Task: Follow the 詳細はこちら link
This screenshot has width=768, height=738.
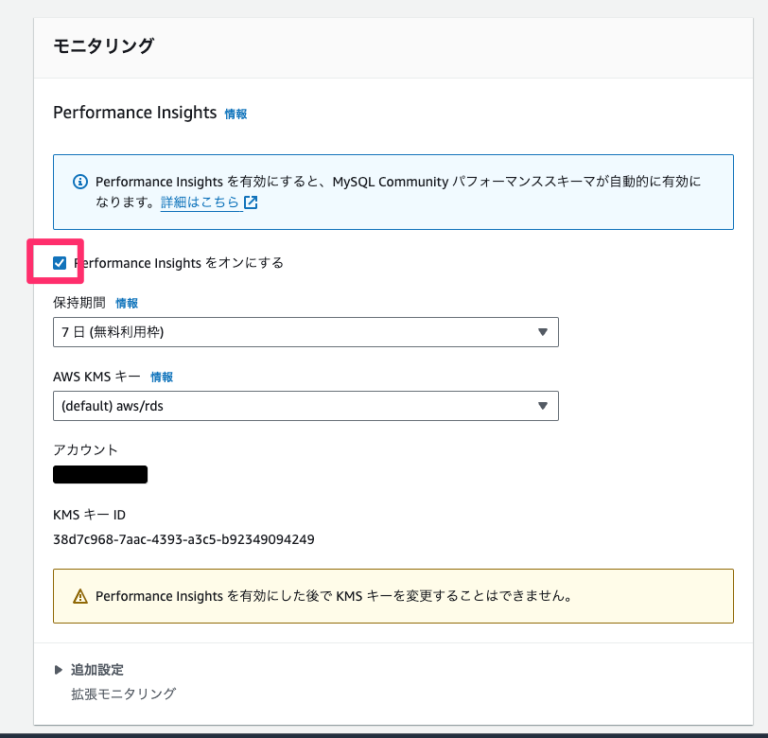Action: 199,202
